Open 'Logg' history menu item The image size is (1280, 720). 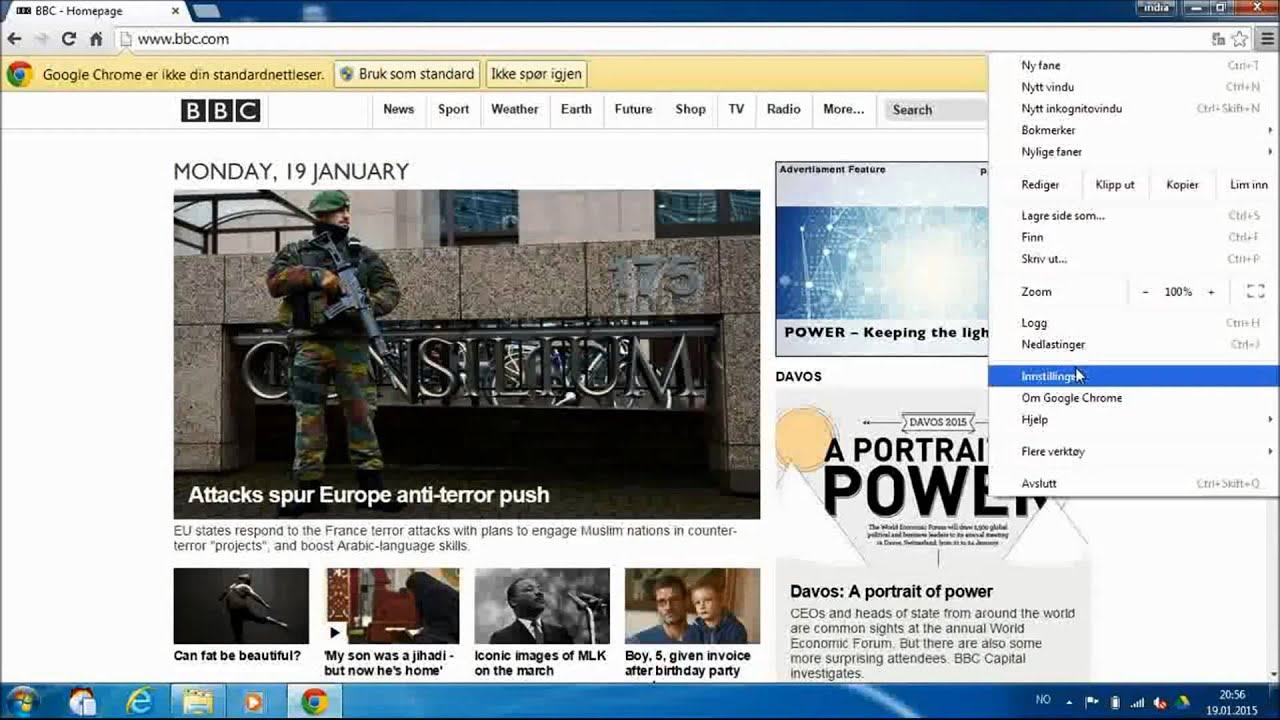1133,323
